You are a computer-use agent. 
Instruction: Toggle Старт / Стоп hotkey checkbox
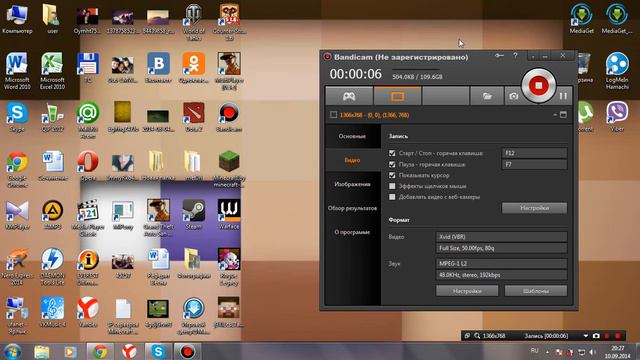pos(392,153)
